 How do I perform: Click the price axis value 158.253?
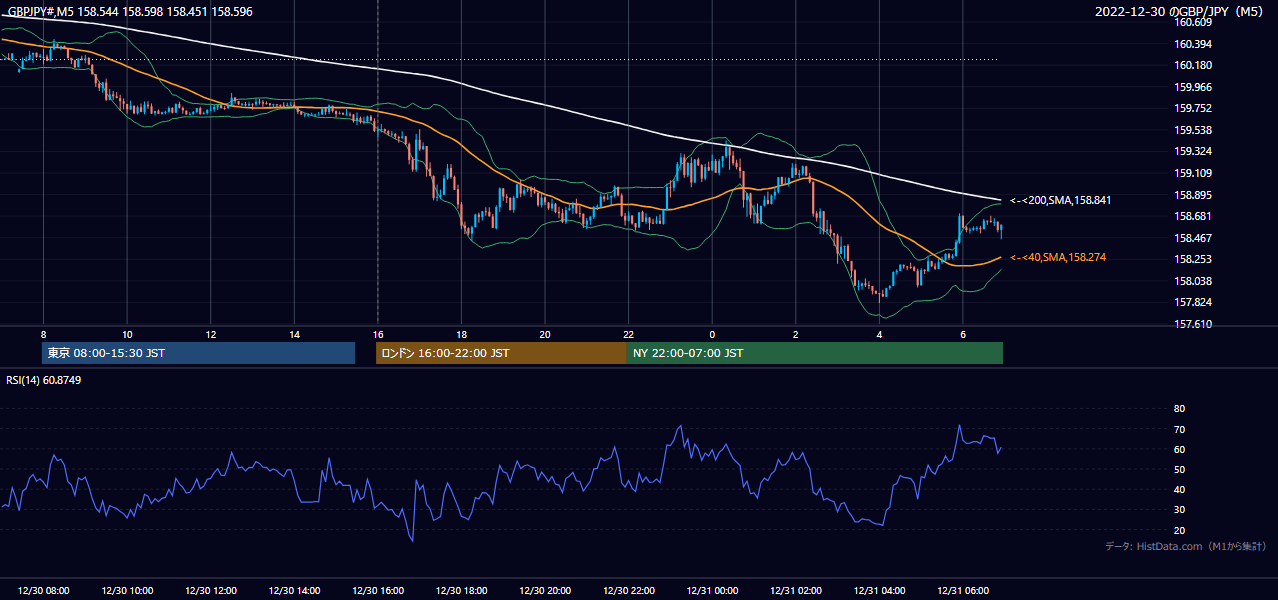[x=1193, y=259]
